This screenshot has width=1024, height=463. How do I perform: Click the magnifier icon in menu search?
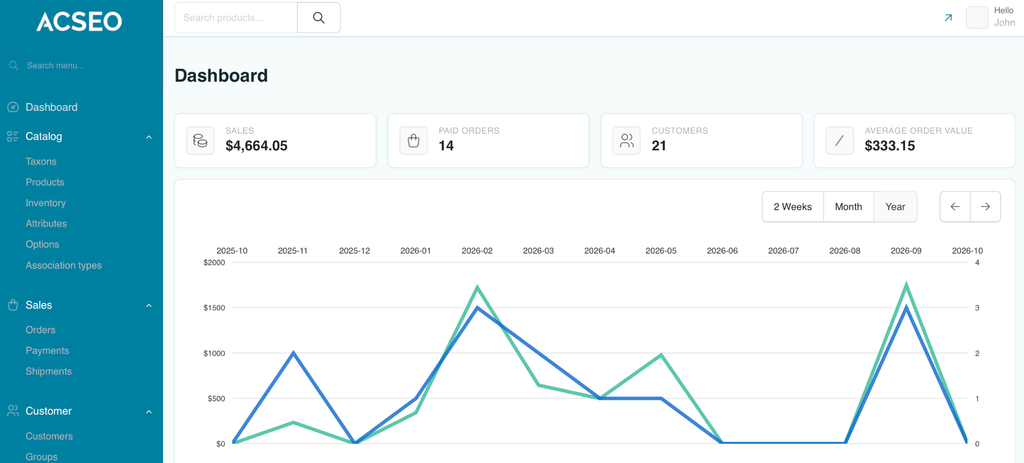click(x=13, y=66)
